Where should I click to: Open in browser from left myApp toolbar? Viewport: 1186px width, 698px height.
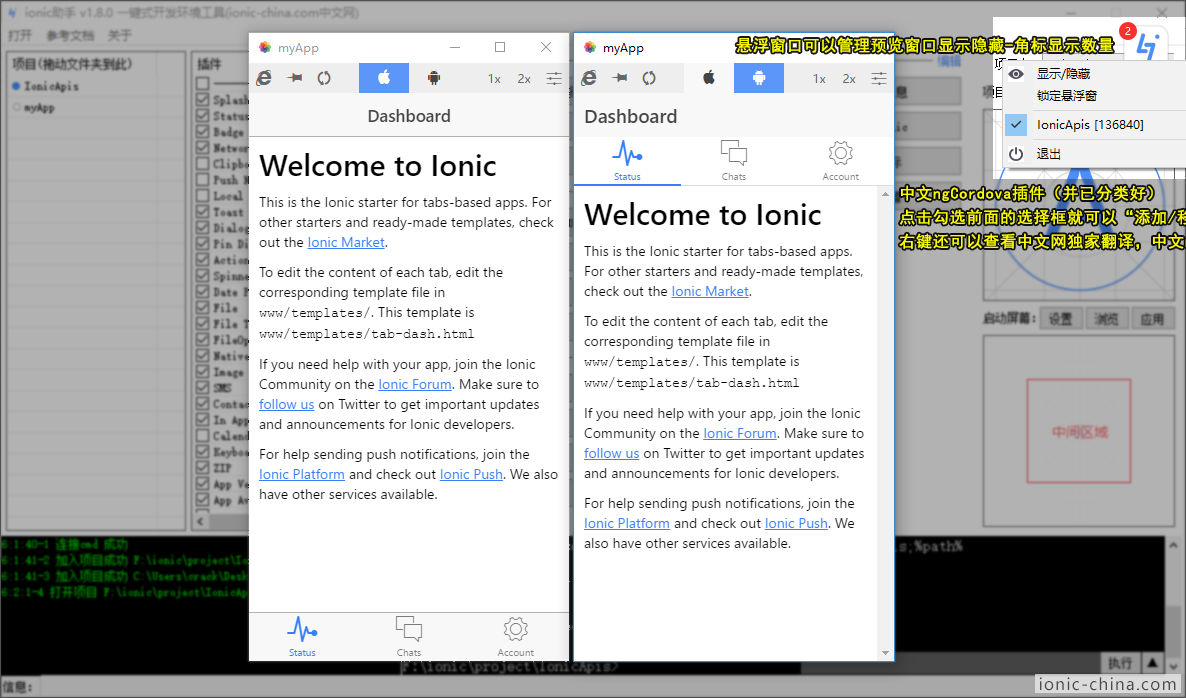pos(264,78)
